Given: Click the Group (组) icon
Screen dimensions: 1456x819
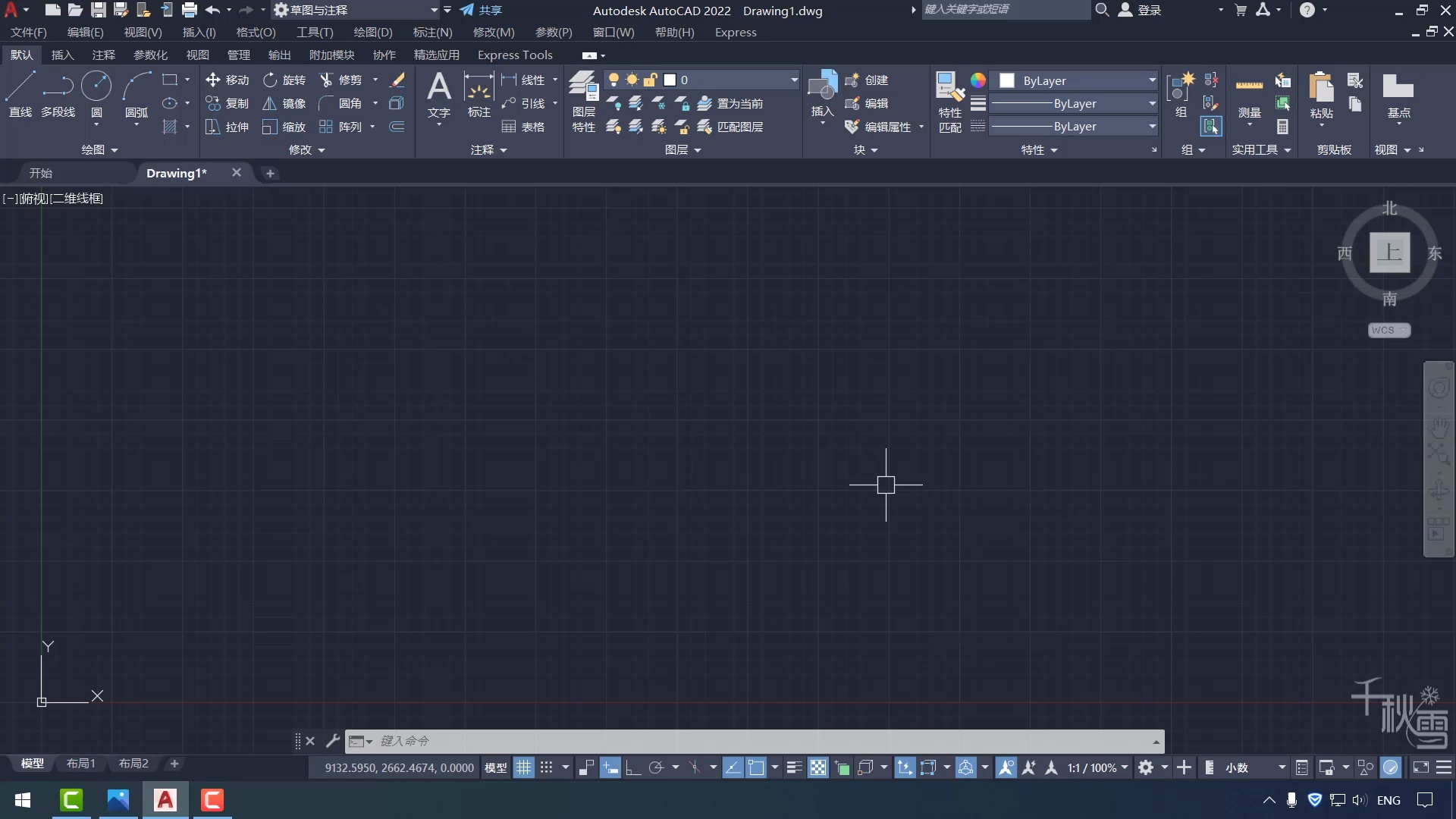Looking at the screenshot, I should (x=1181, y=94).
